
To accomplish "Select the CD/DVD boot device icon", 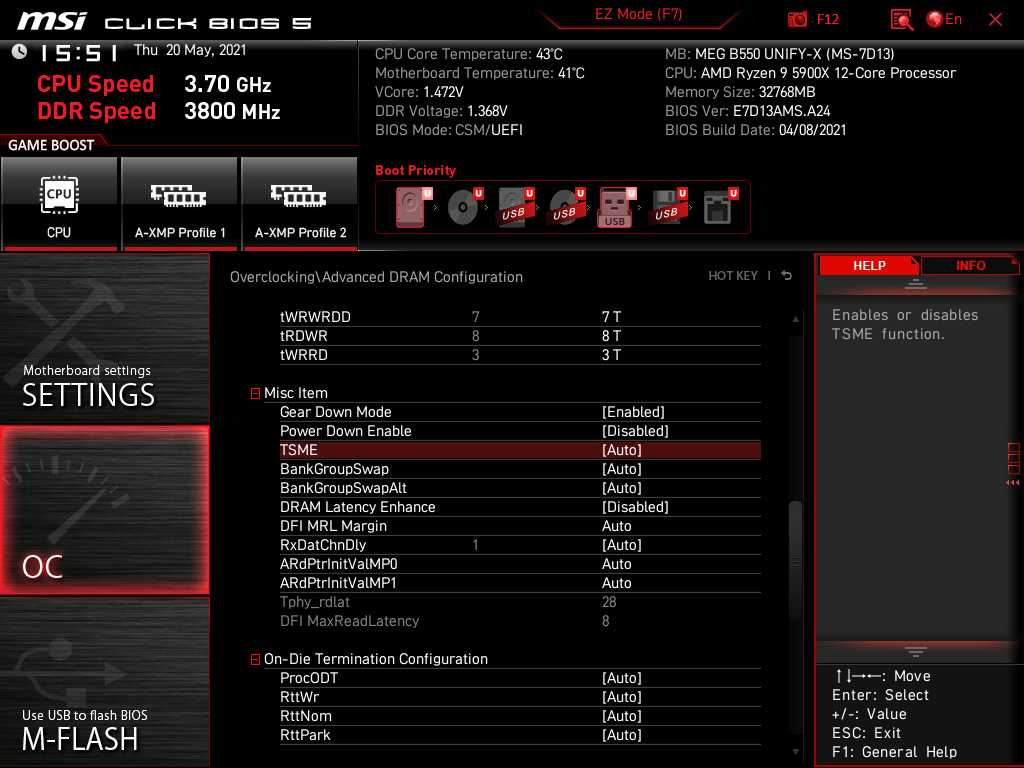I will point(464,207).
